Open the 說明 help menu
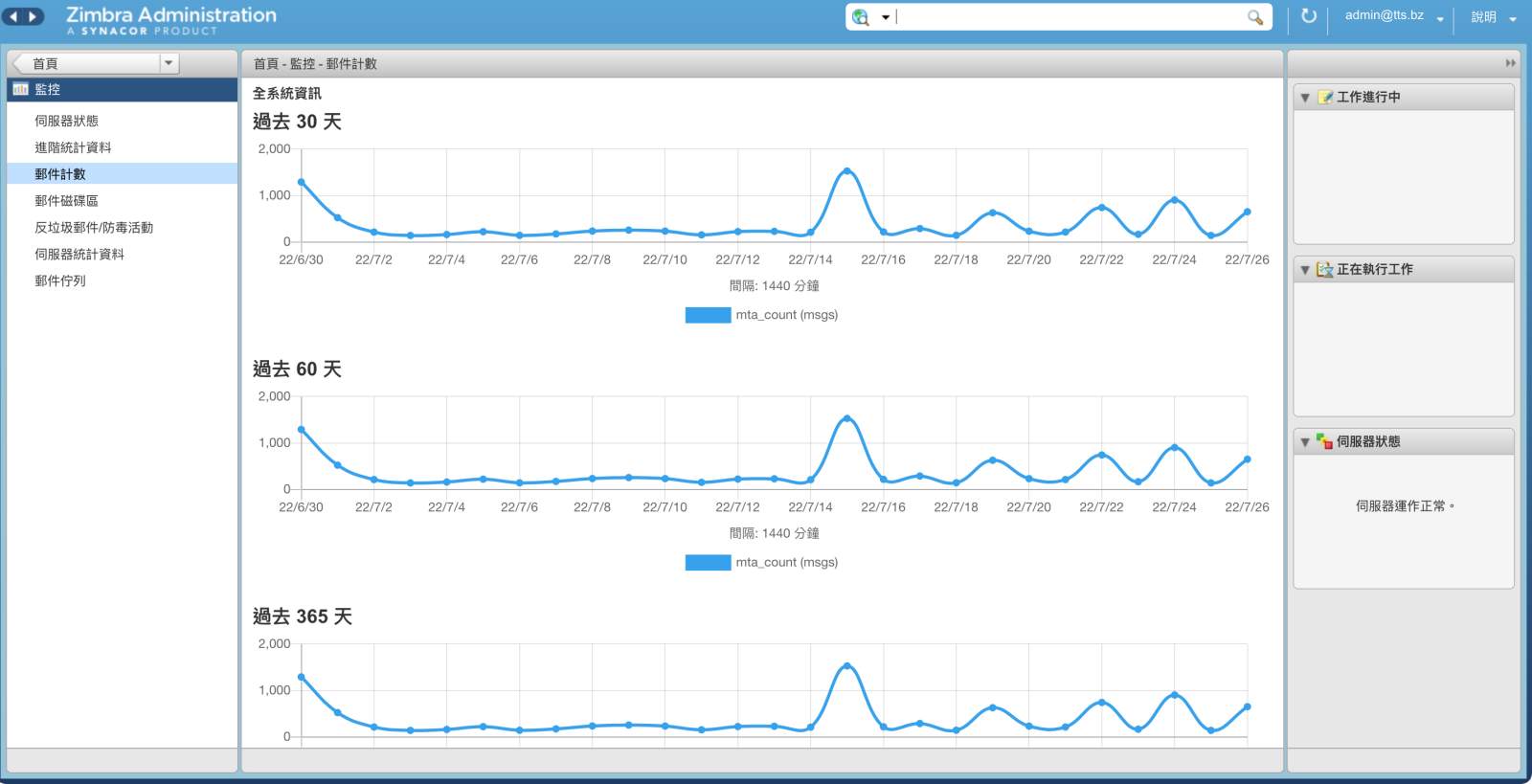The width and height of the screenshot is (1532, 784). [x=1494, y=17]
